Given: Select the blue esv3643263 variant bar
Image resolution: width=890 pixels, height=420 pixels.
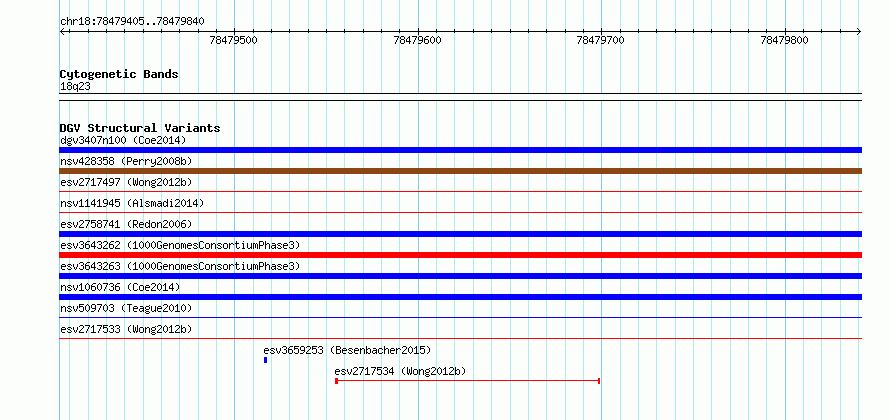Looking at the screenshot, I should point(460,276).
